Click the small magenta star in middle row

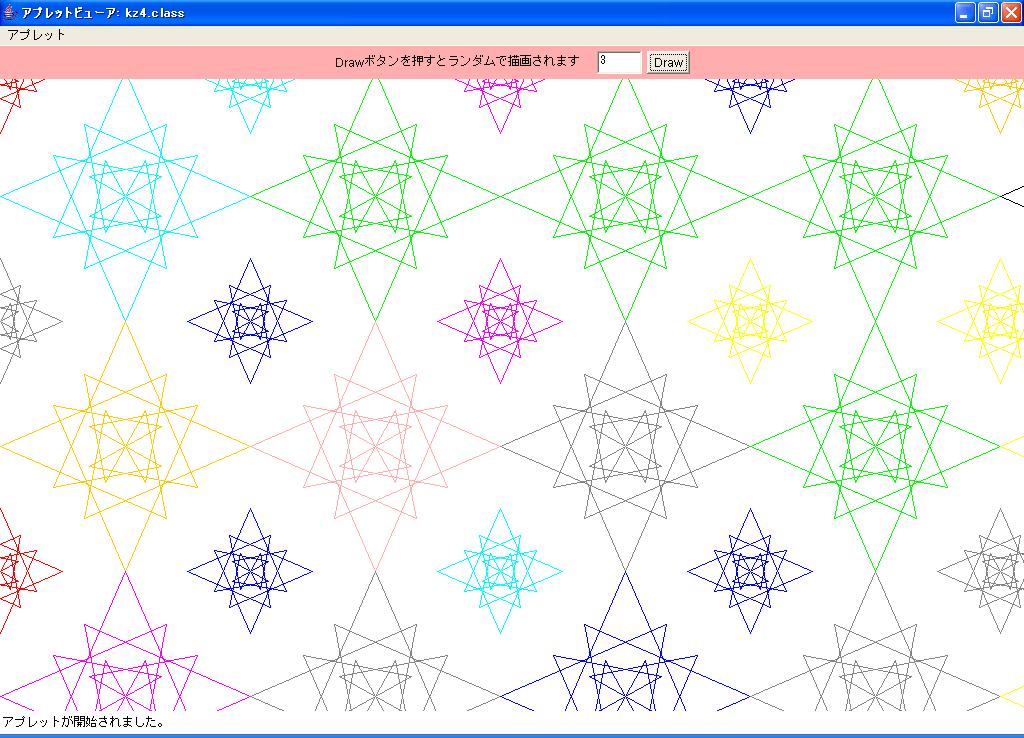500,321
